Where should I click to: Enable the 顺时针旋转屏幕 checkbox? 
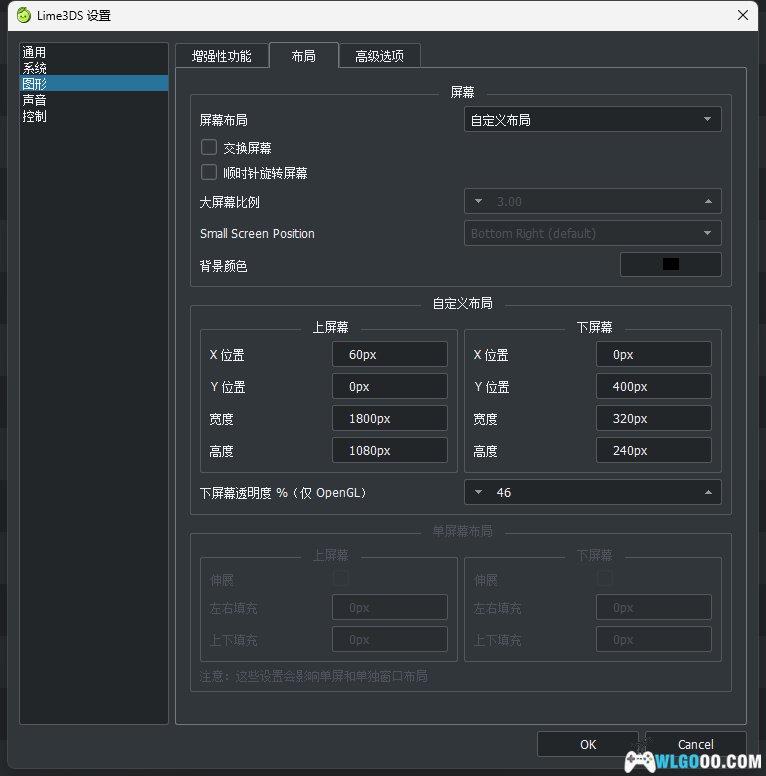(x=209, y=172)
